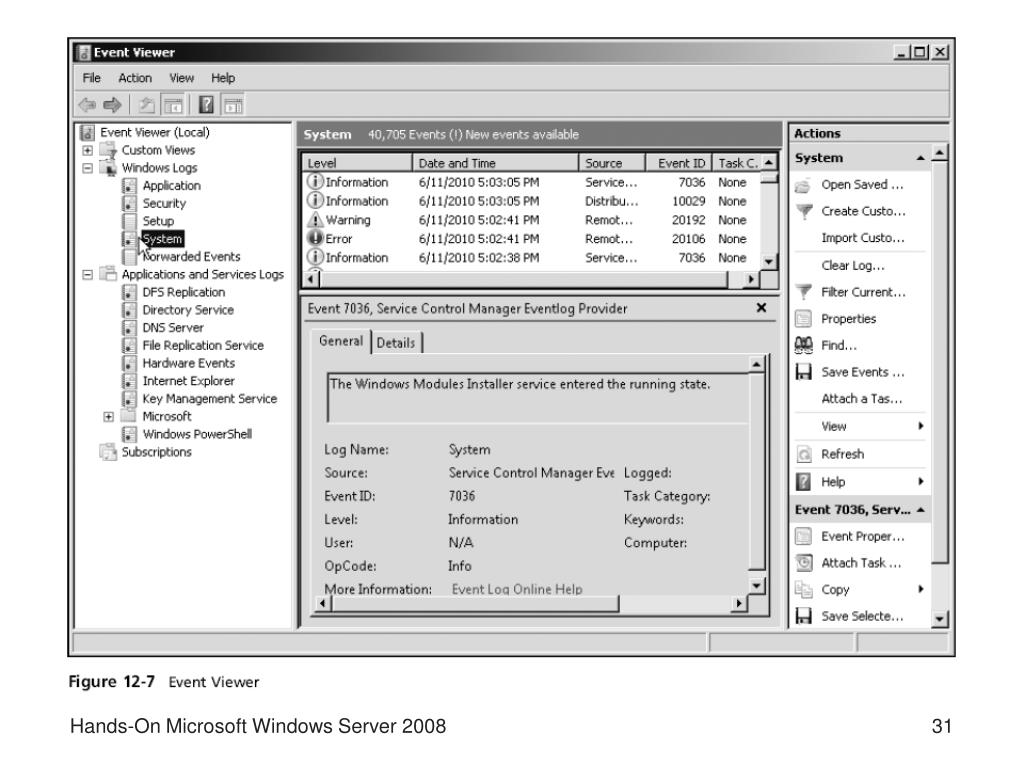Viewport: 1024px width, 768px height.
Task: Select the Internet Explorer log
Action: tap(188, 381)
